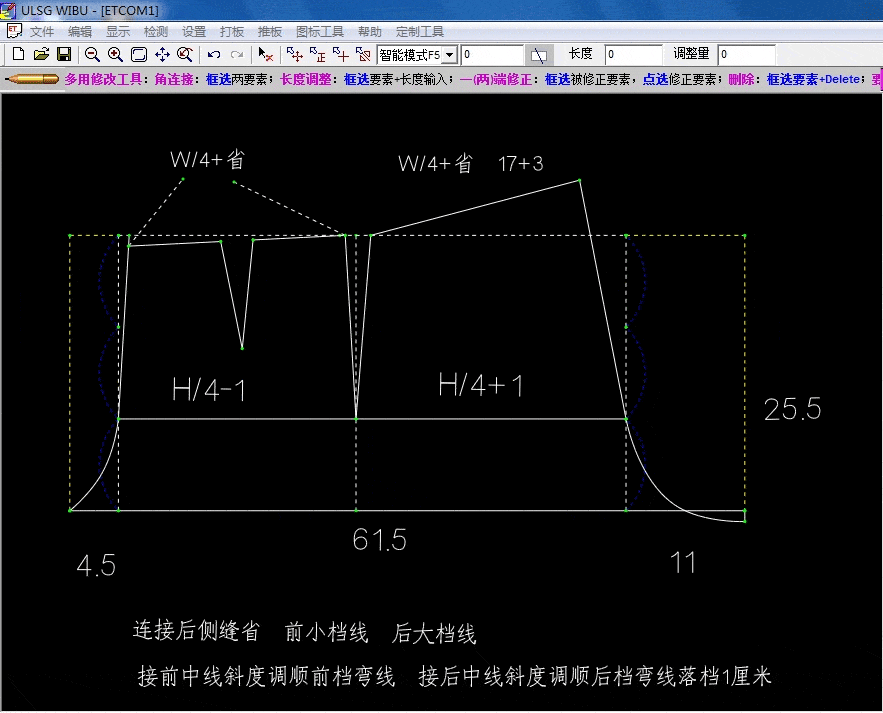Click the zoom in magnifier icon
The height and width of the screenshot is (713, 883).
pyautogui.click(x=115, y=54)
